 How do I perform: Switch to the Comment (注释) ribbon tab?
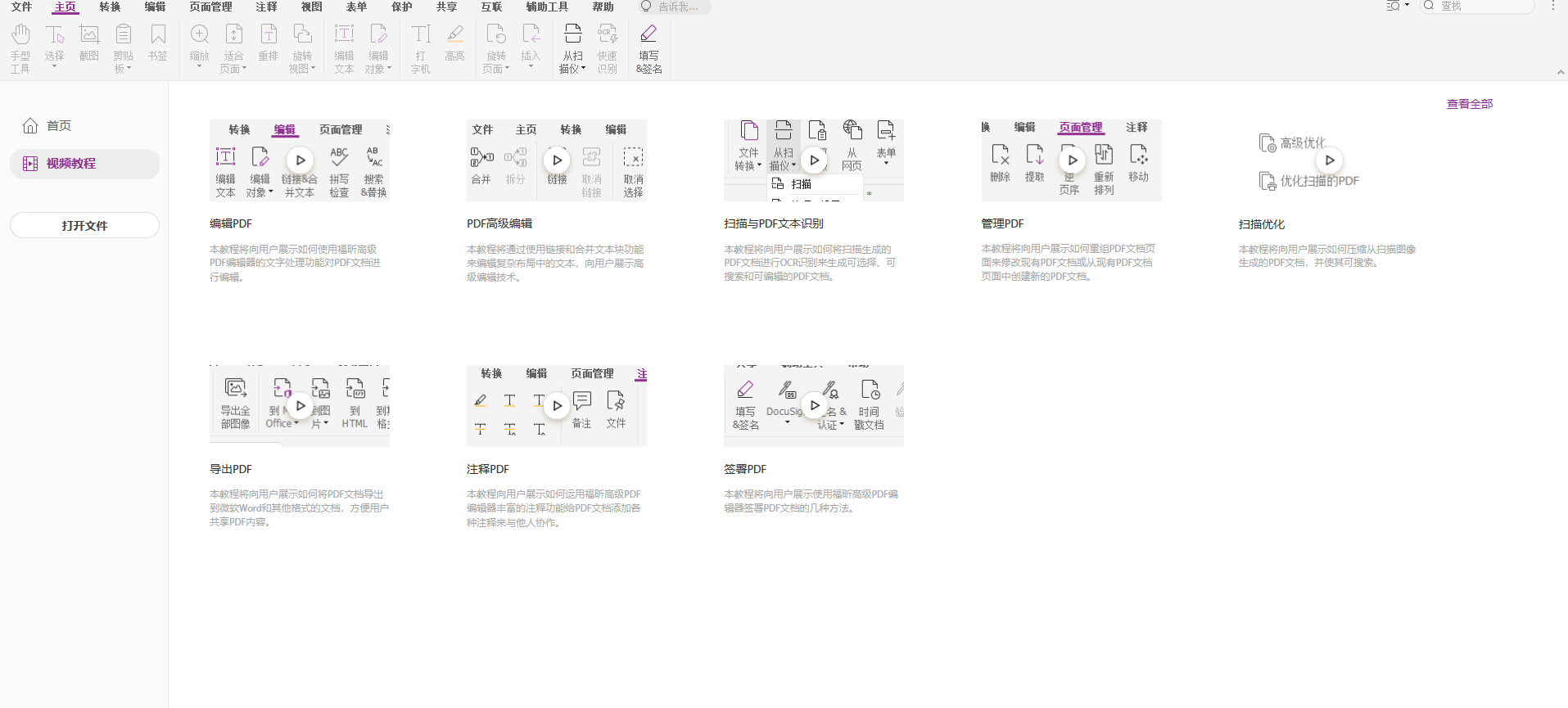[266, 7]
